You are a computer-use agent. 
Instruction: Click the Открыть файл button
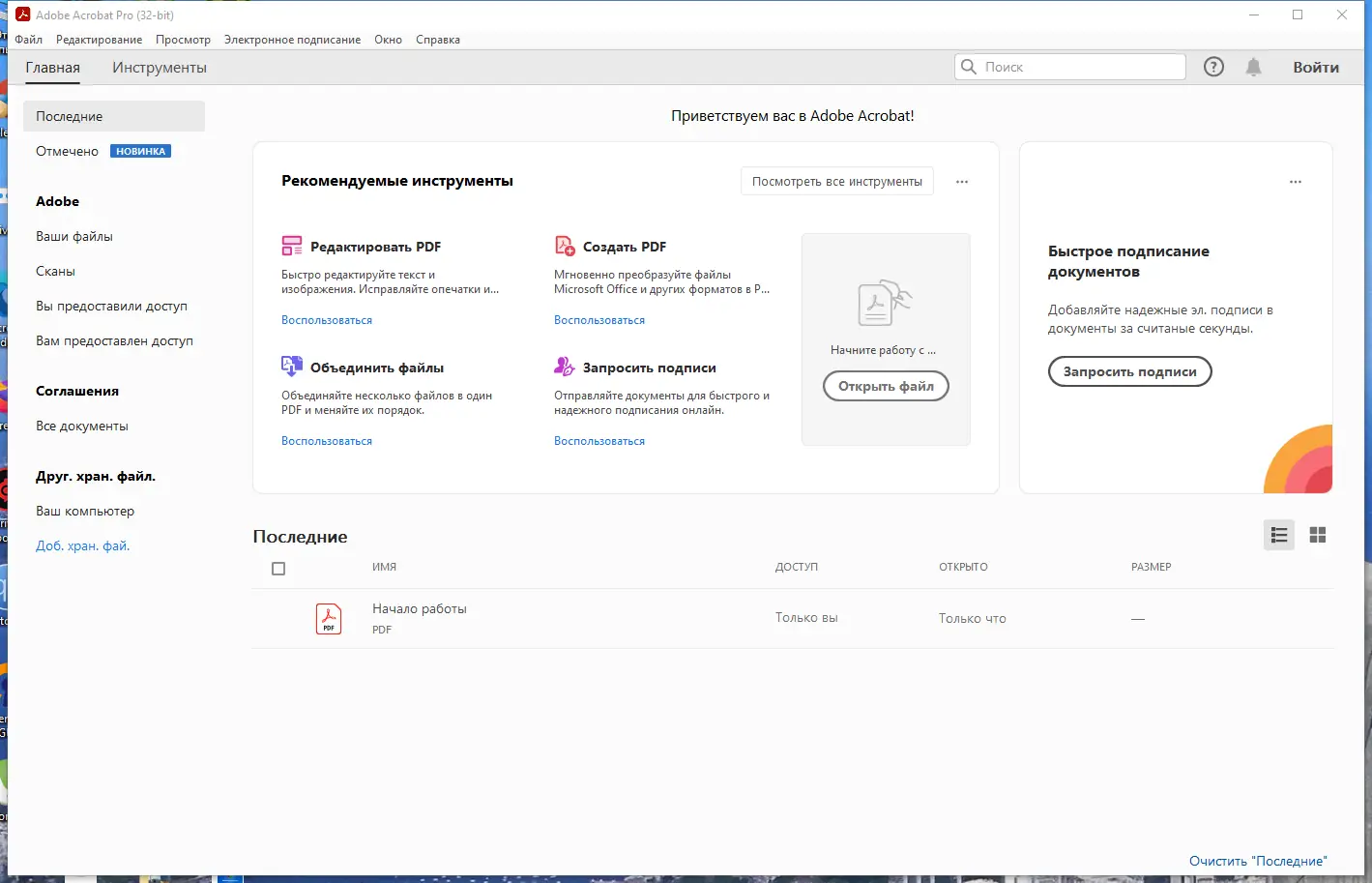tap(886, 386)
